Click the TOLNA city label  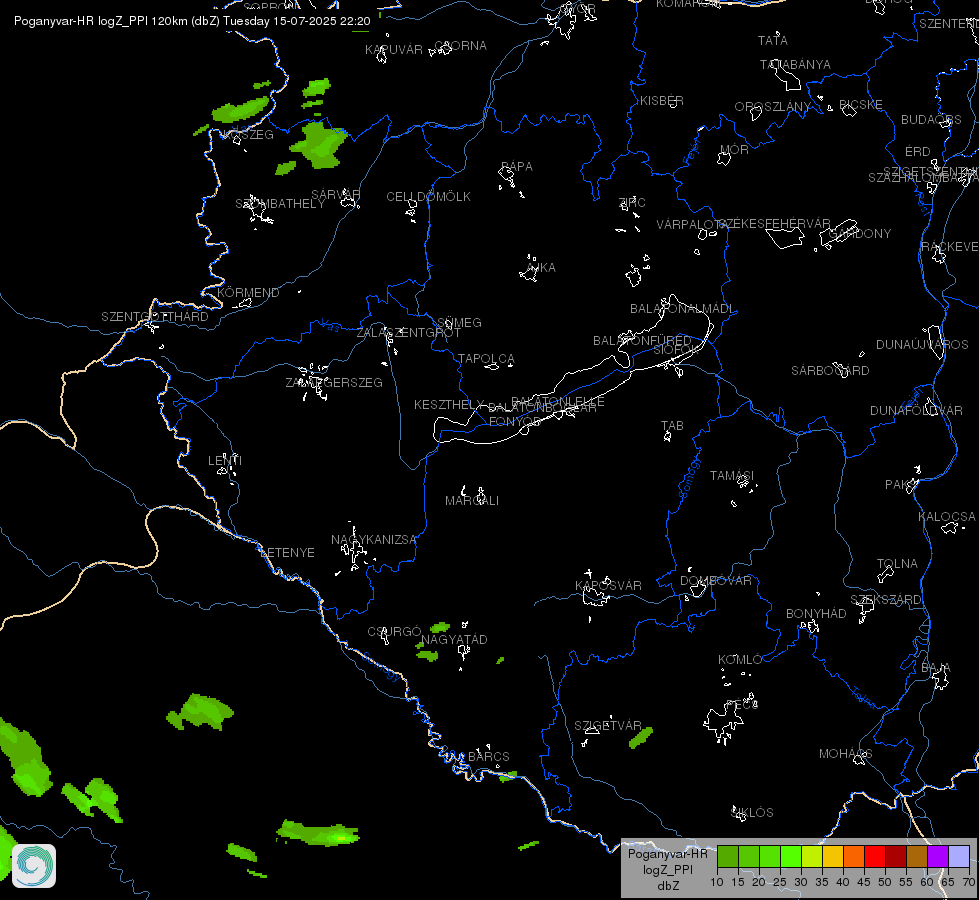point(897,564)
